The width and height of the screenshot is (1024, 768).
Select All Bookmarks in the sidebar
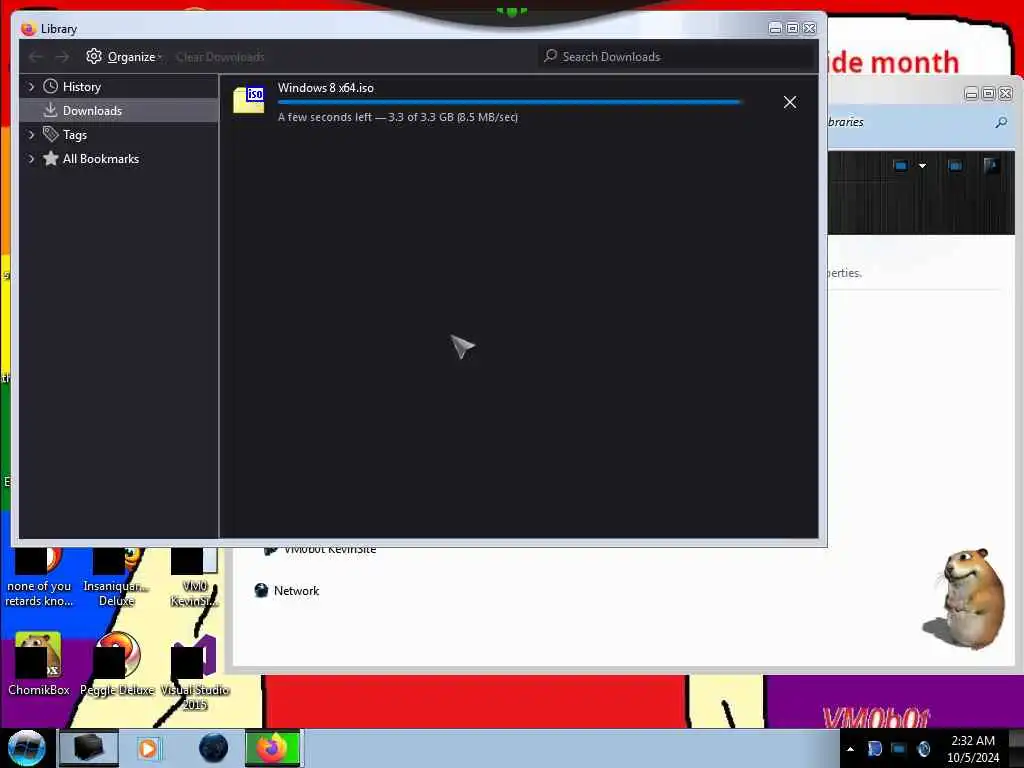[101, 159]
